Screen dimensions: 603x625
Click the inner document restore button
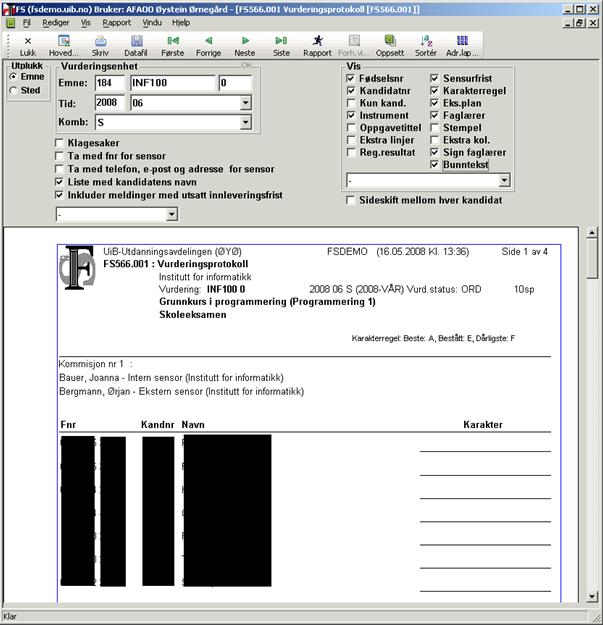pyautogui.click(x=580, y=23)
